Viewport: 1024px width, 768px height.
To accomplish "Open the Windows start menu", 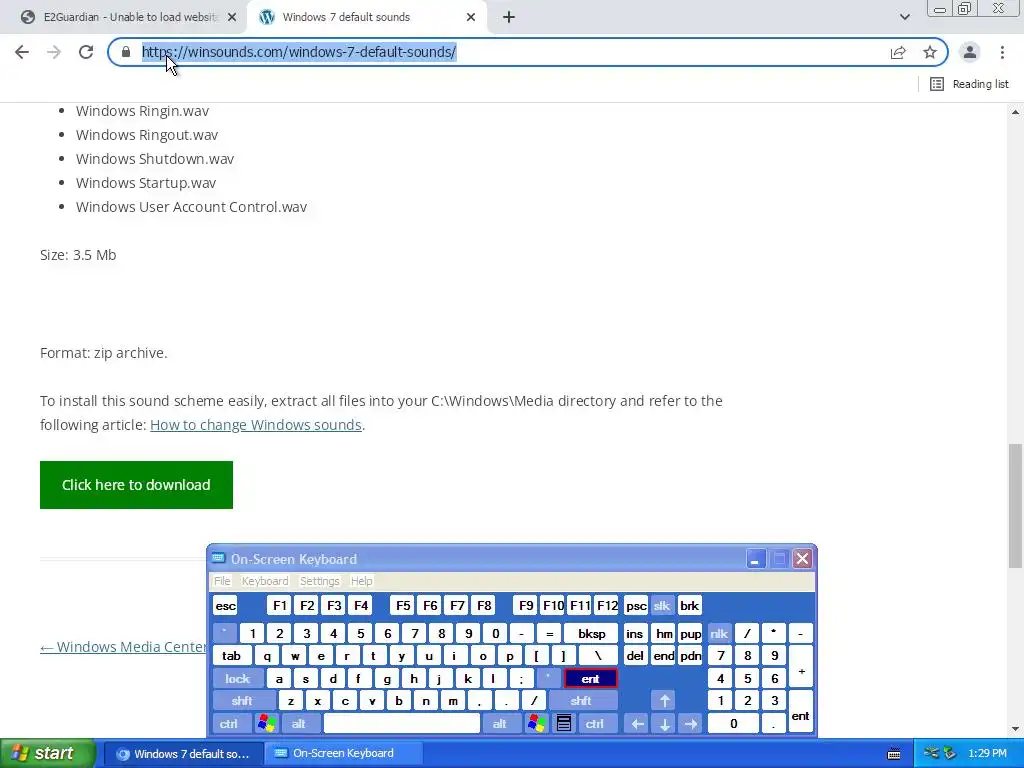I will pyautogui.click(x=47, y=754).
